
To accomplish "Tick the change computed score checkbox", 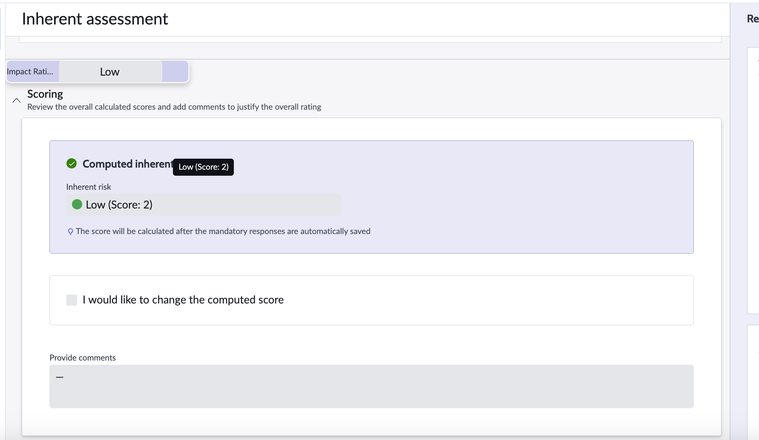I will click(x=72, y=300).
